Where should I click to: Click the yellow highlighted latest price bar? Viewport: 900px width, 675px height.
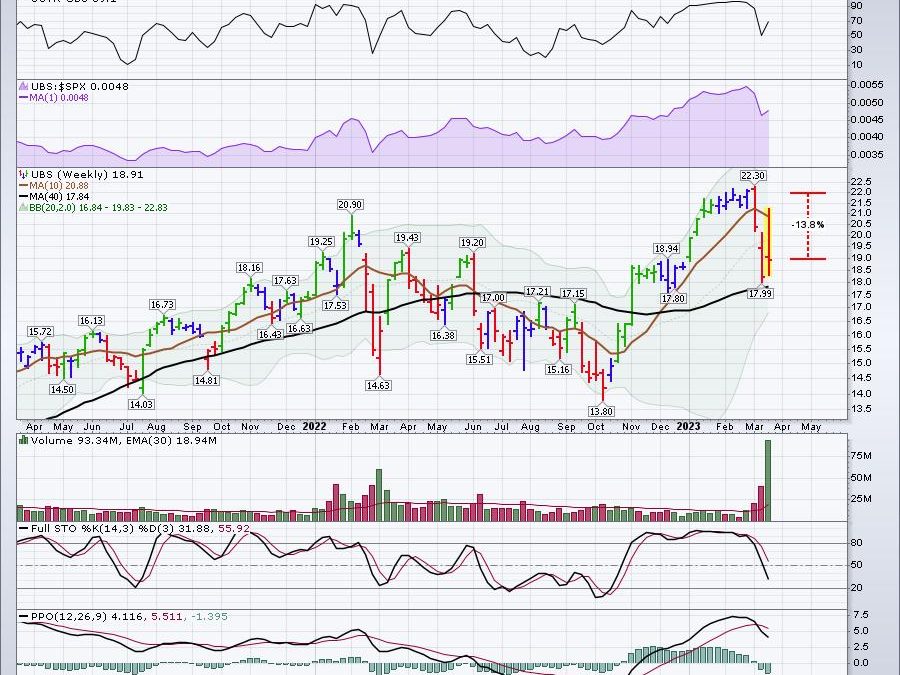point(768,242)
